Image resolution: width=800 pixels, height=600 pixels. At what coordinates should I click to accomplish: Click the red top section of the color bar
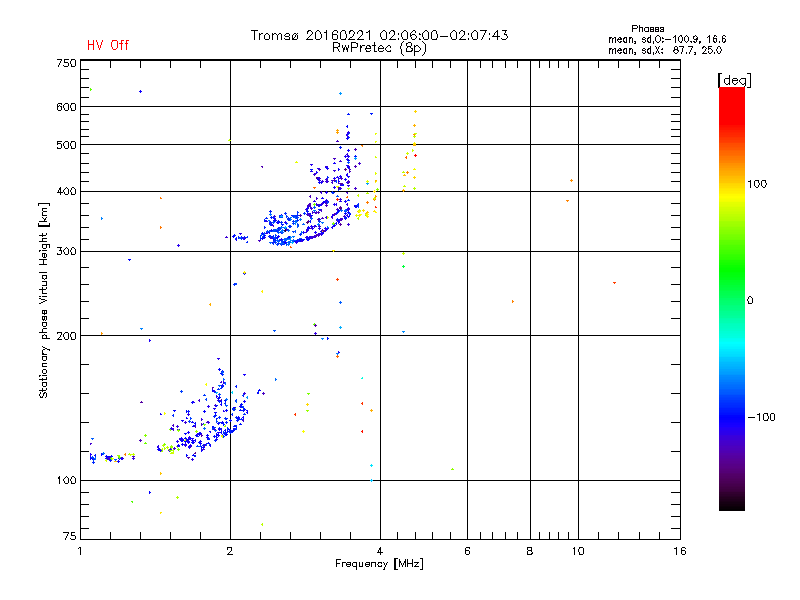(x=732, y=105)
